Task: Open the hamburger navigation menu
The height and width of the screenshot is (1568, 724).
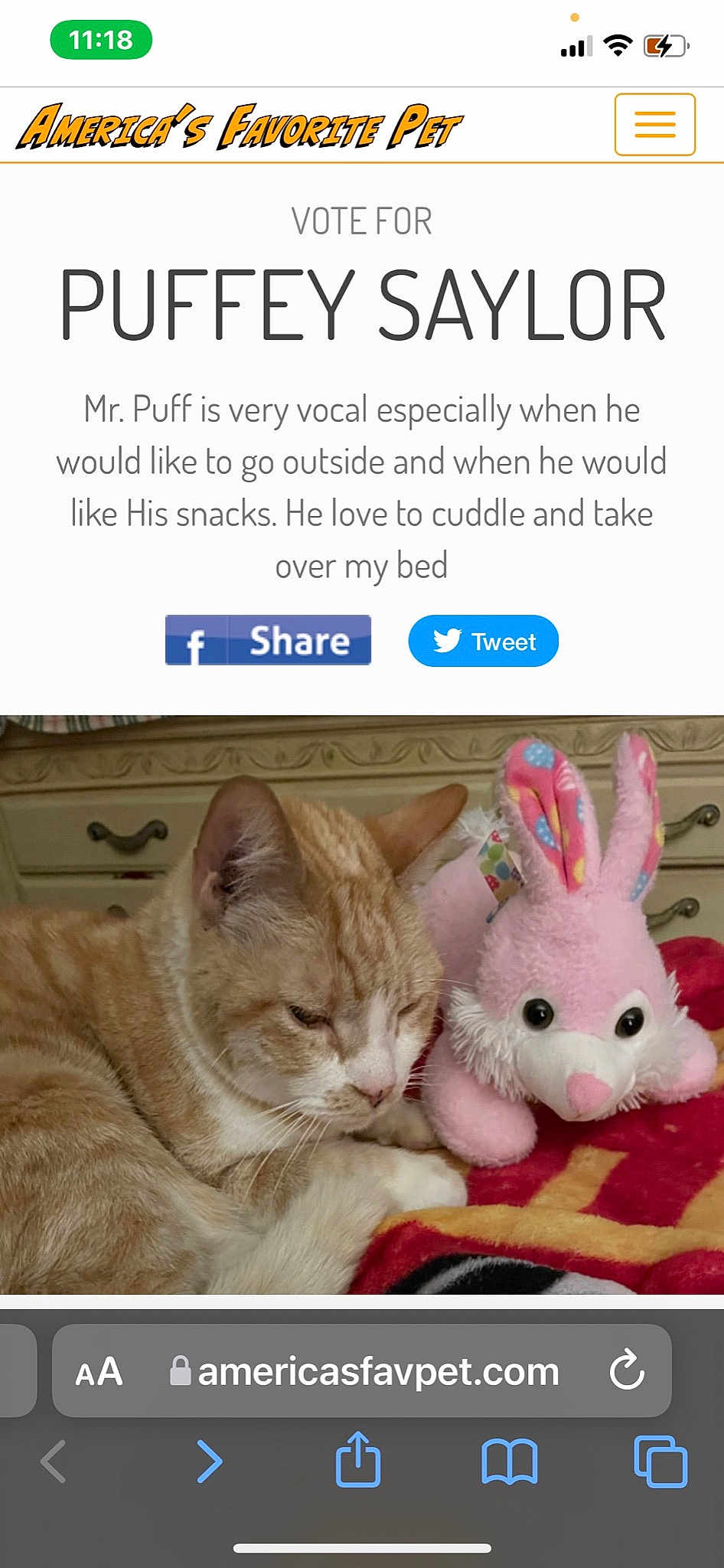Action: [654, 125]
